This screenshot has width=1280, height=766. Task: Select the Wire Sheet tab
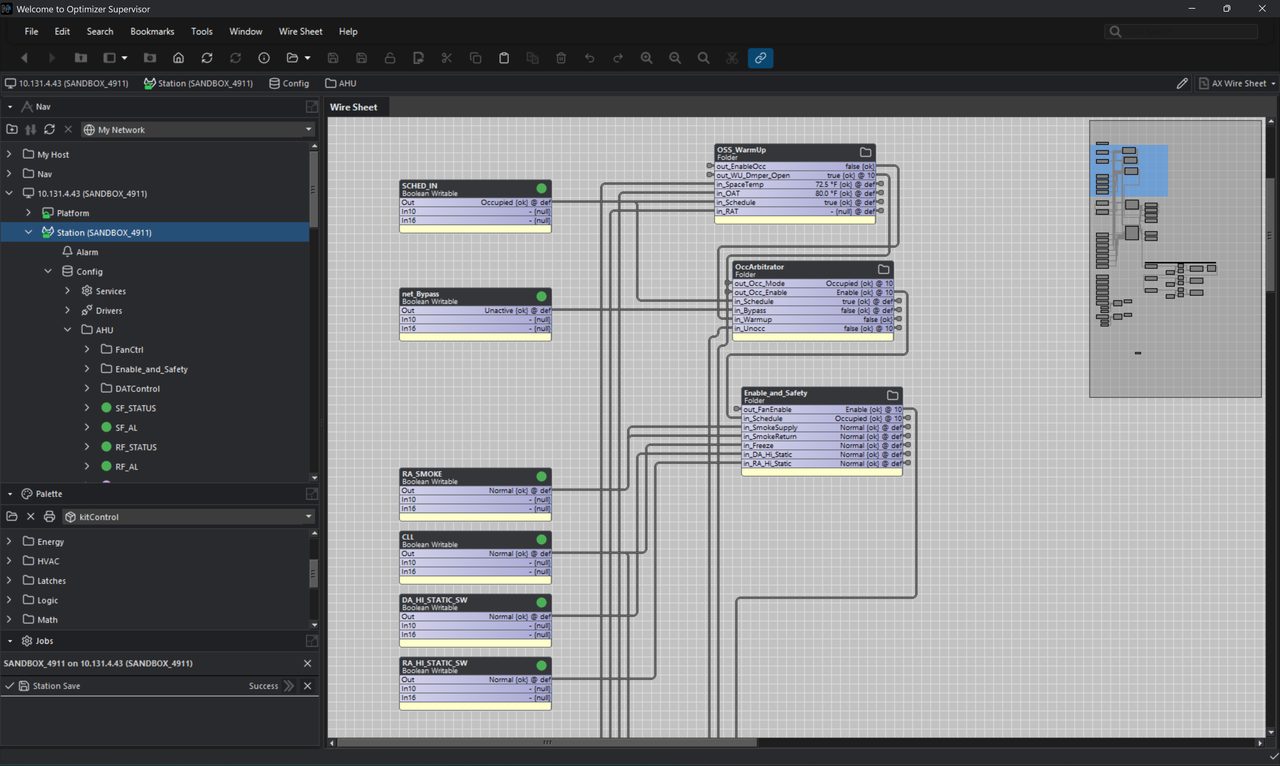tap(354, 107)
